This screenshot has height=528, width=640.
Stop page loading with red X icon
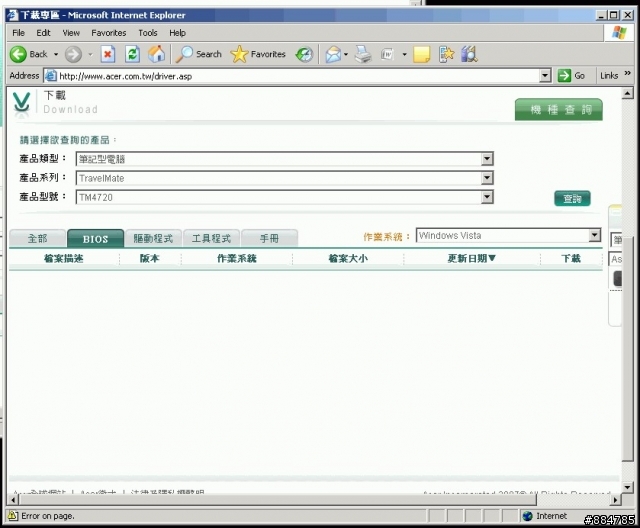108,54
